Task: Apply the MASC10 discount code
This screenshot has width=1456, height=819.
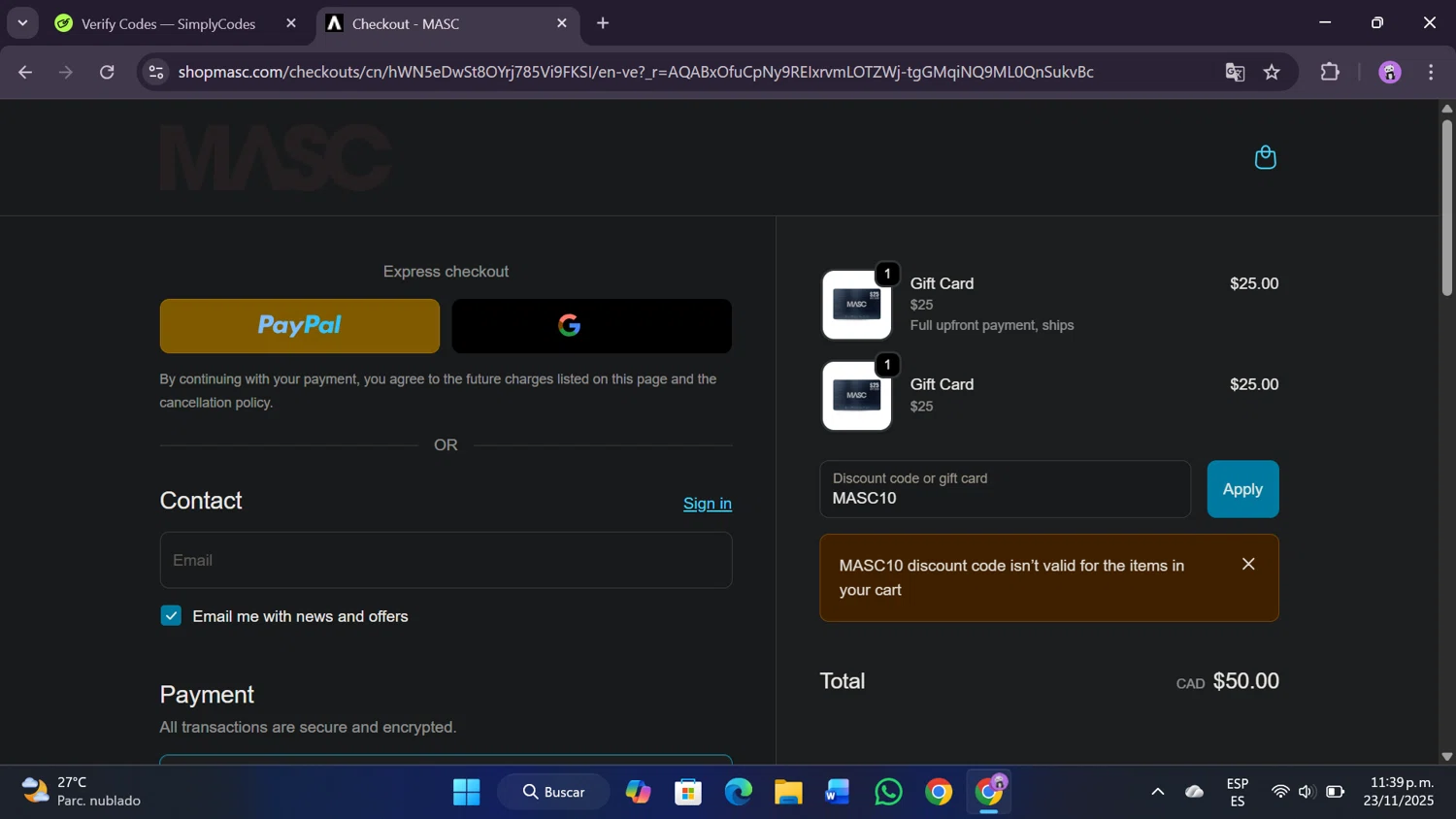Action: [x=1242, y=489]
